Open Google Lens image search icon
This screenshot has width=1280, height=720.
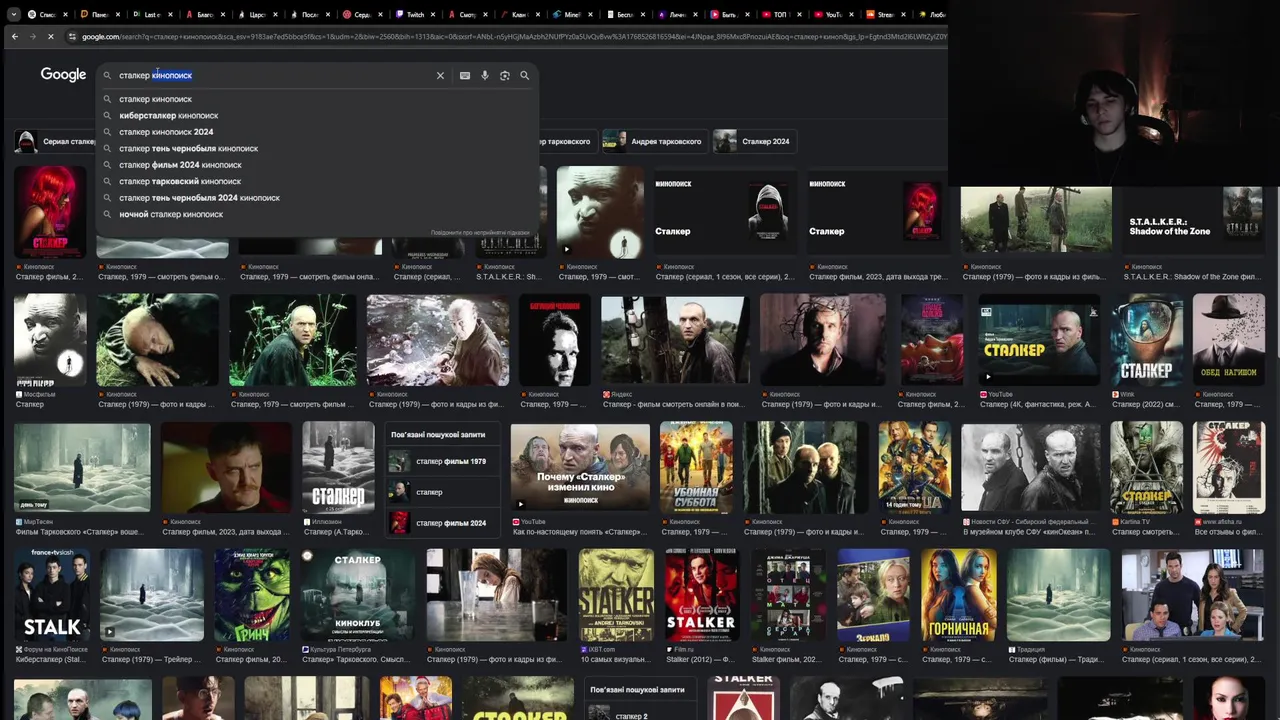click(x=505, y=75)
